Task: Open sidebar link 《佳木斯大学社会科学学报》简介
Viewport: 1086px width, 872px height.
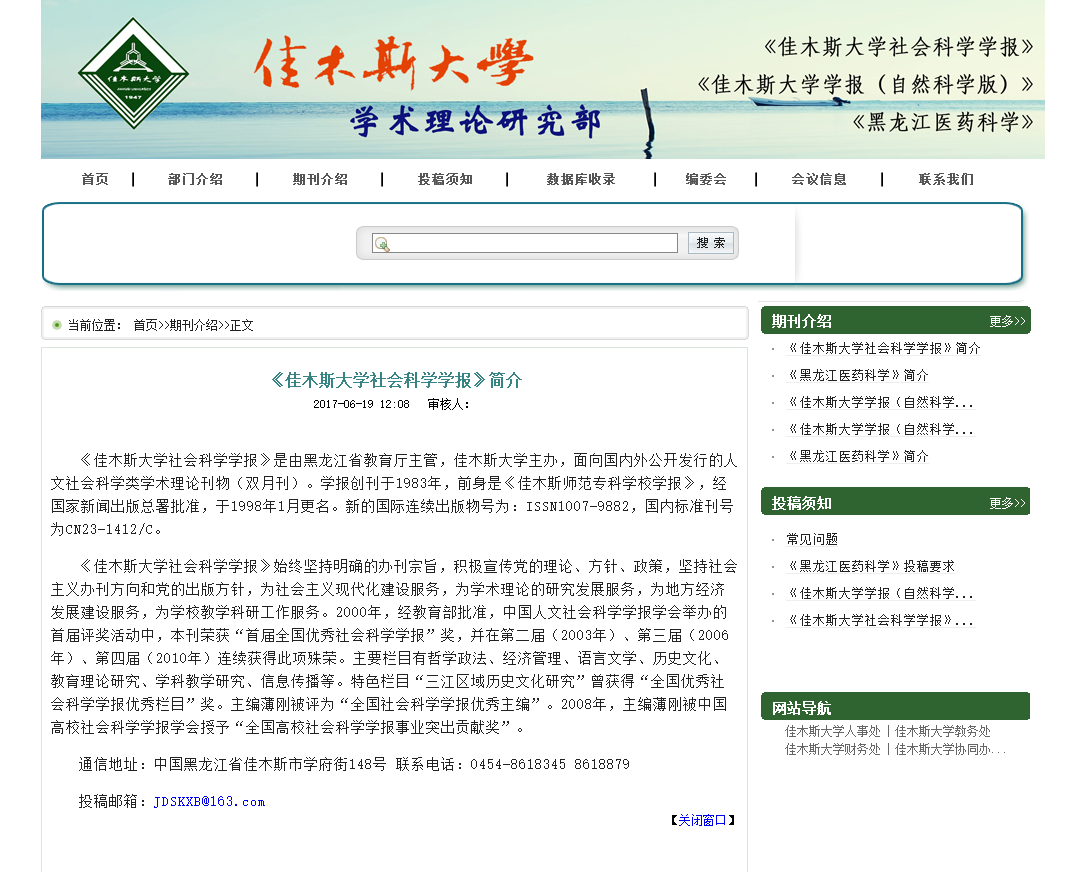Action: [884, 348]
